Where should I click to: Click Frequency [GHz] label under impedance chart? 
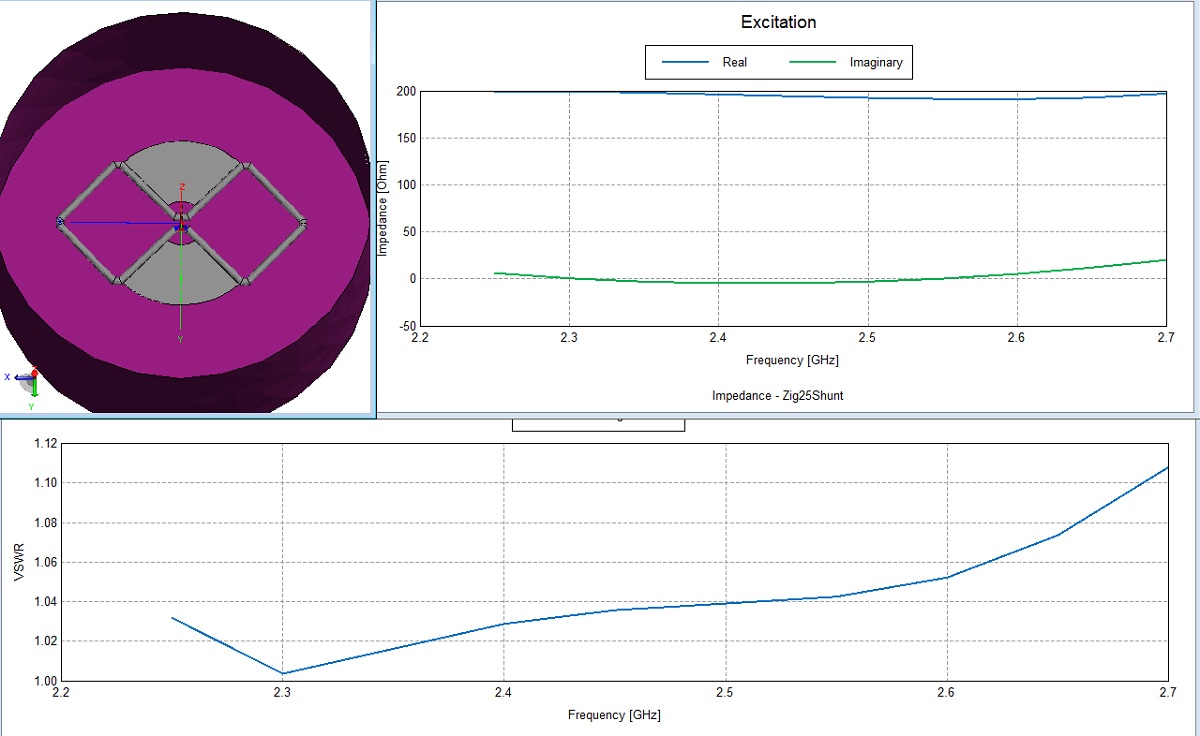point(792,359)
